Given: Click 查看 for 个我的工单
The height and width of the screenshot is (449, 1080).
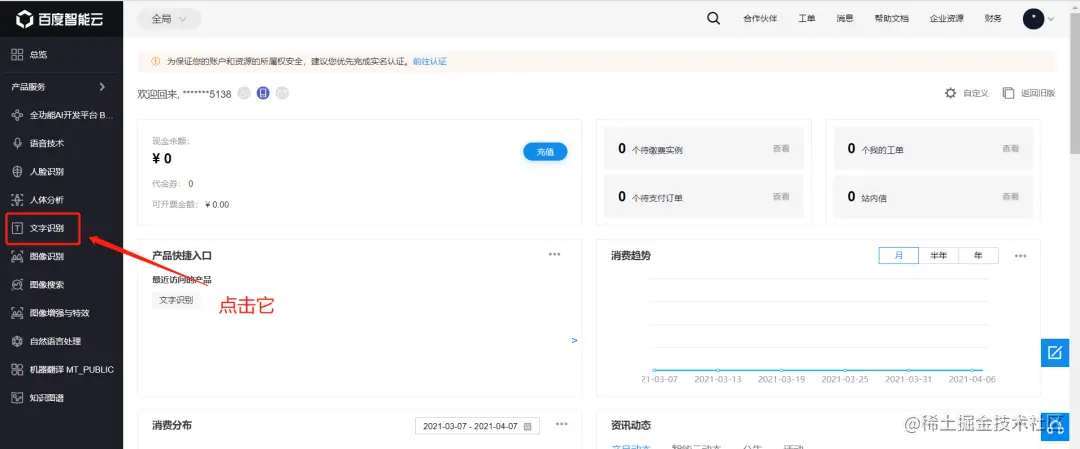Looking at the screenshot, I should tap(1010, 149).
